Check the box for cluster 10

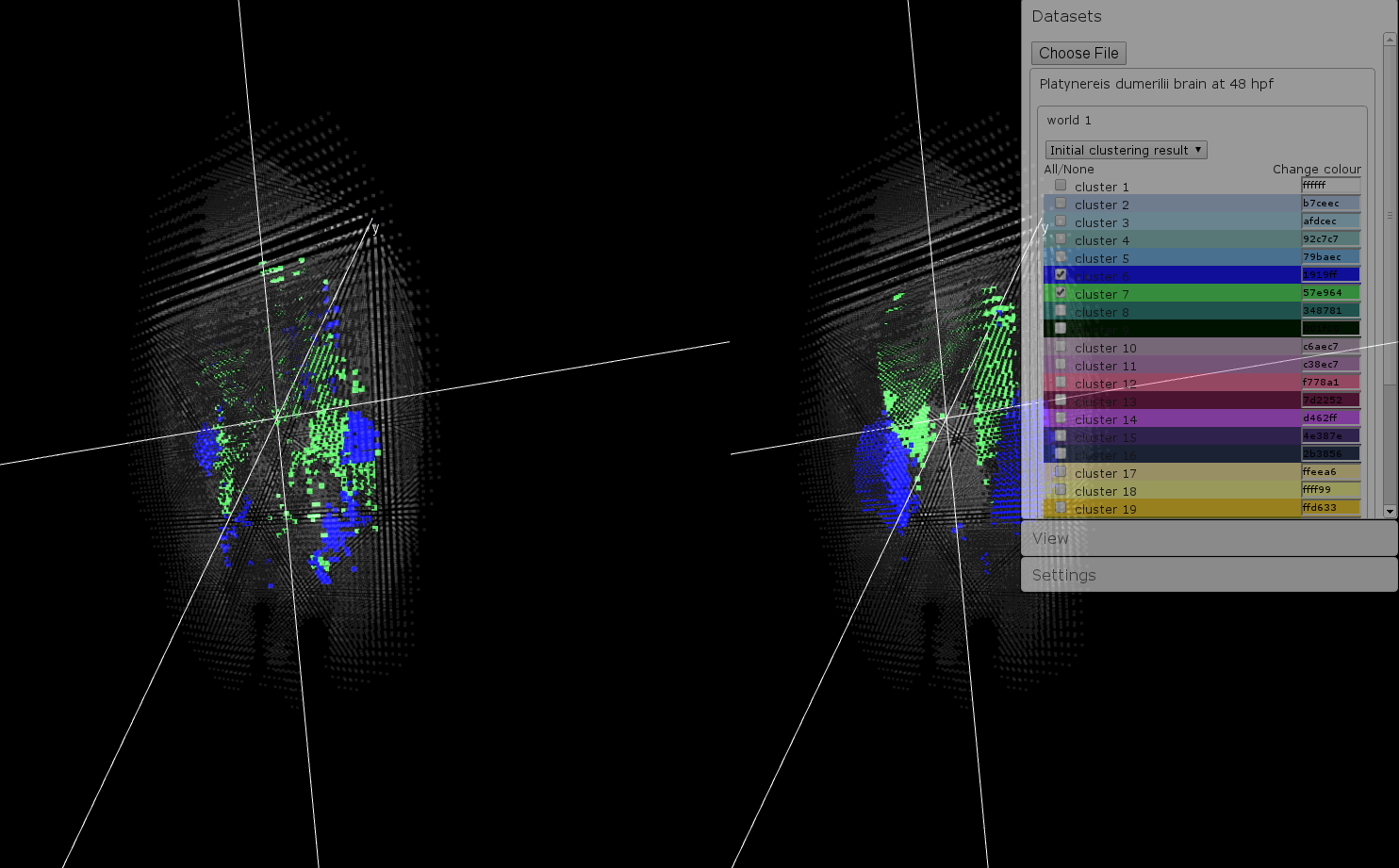click(x=1061, y=347)
